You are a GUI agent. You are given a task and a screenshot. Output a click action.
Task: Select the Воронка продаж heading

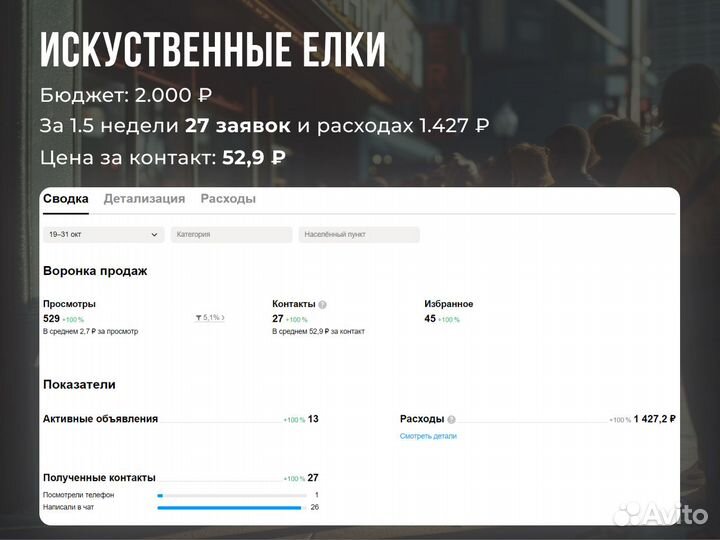click(95, 271)
